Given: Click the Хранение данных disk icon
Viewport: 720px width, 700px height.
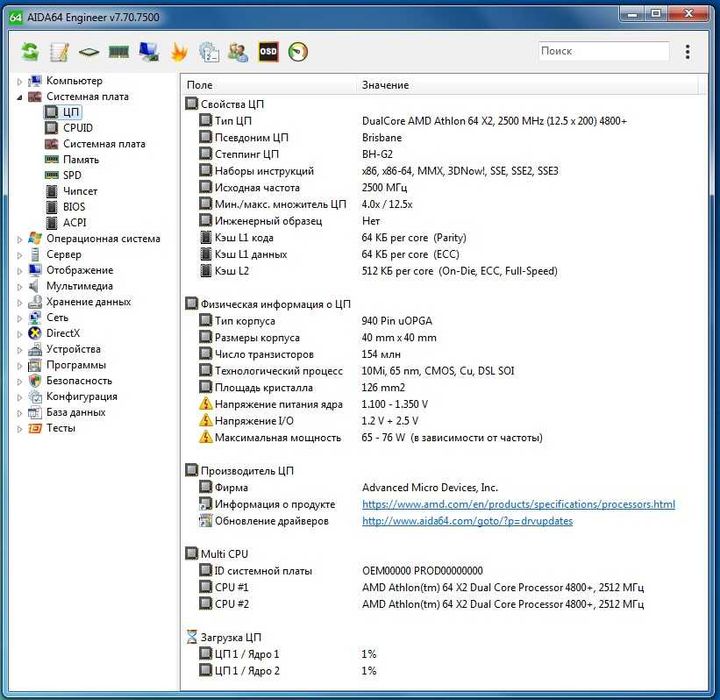Looking at the screenshot, I should [x=35, y=302].
